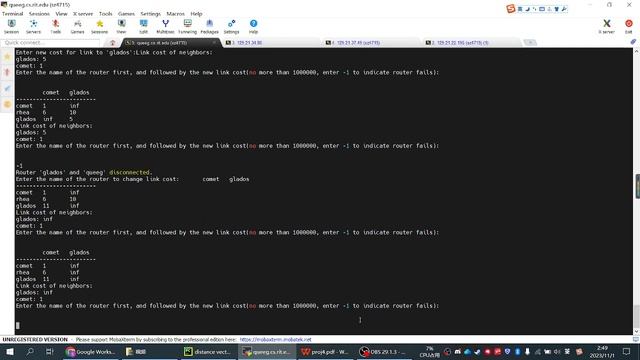
Task: Switch to distance vect taskbar app
Action: 208,351
